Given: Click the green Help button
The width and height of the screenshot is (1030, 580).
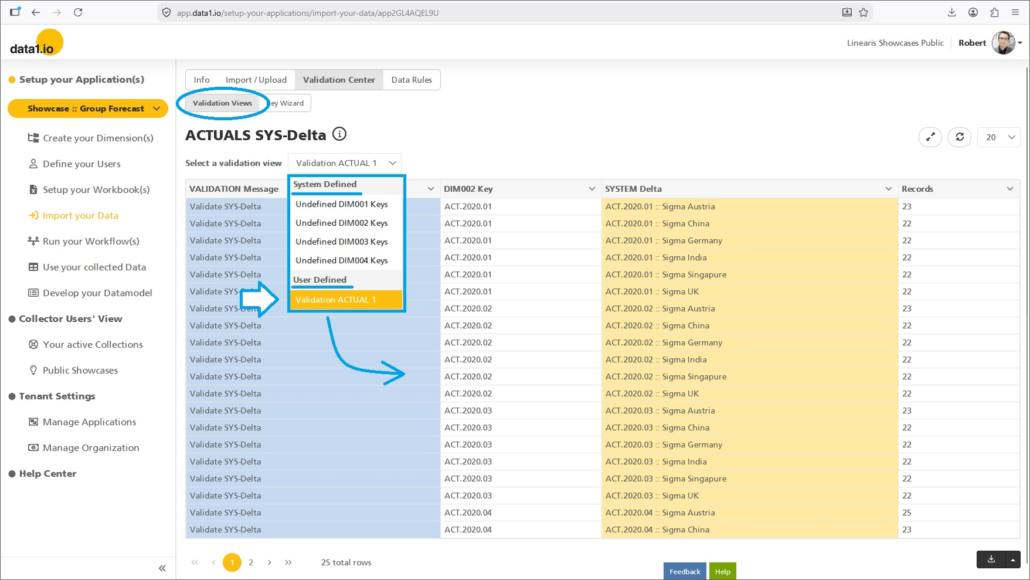Looking at the screenshot, I should (722, 571).
